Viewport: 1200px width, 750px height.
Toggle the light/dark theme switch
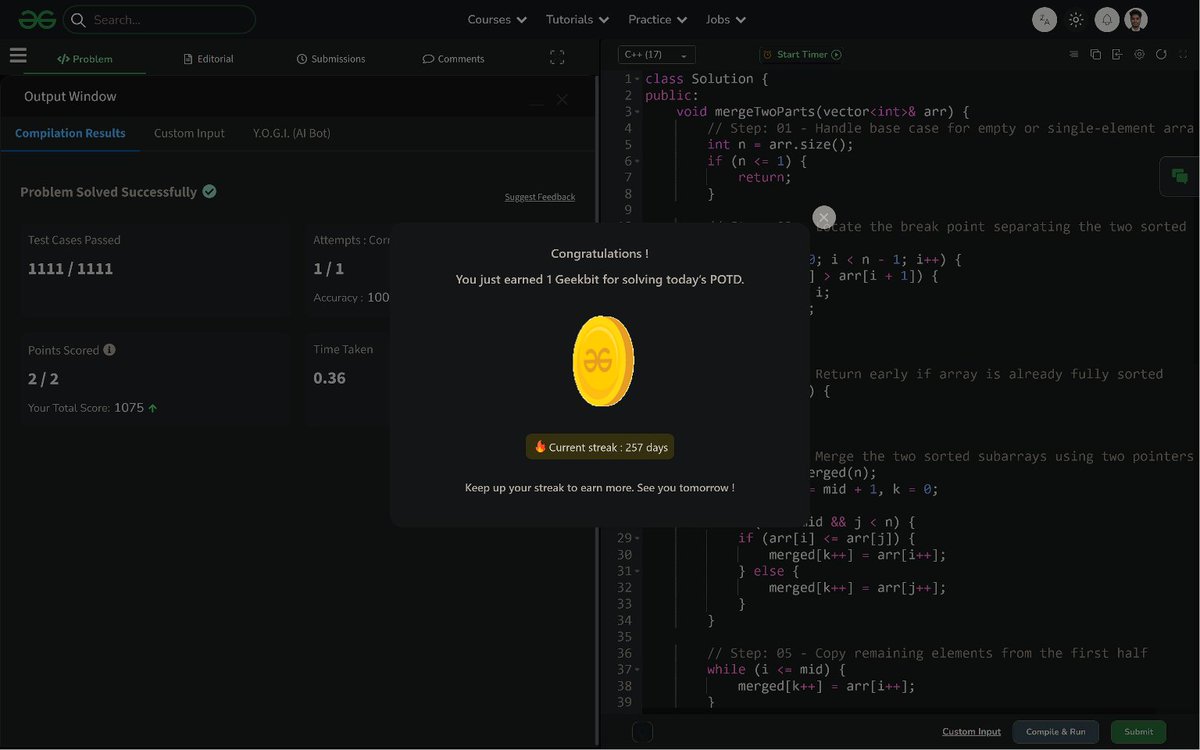(x=1076, y=19)
